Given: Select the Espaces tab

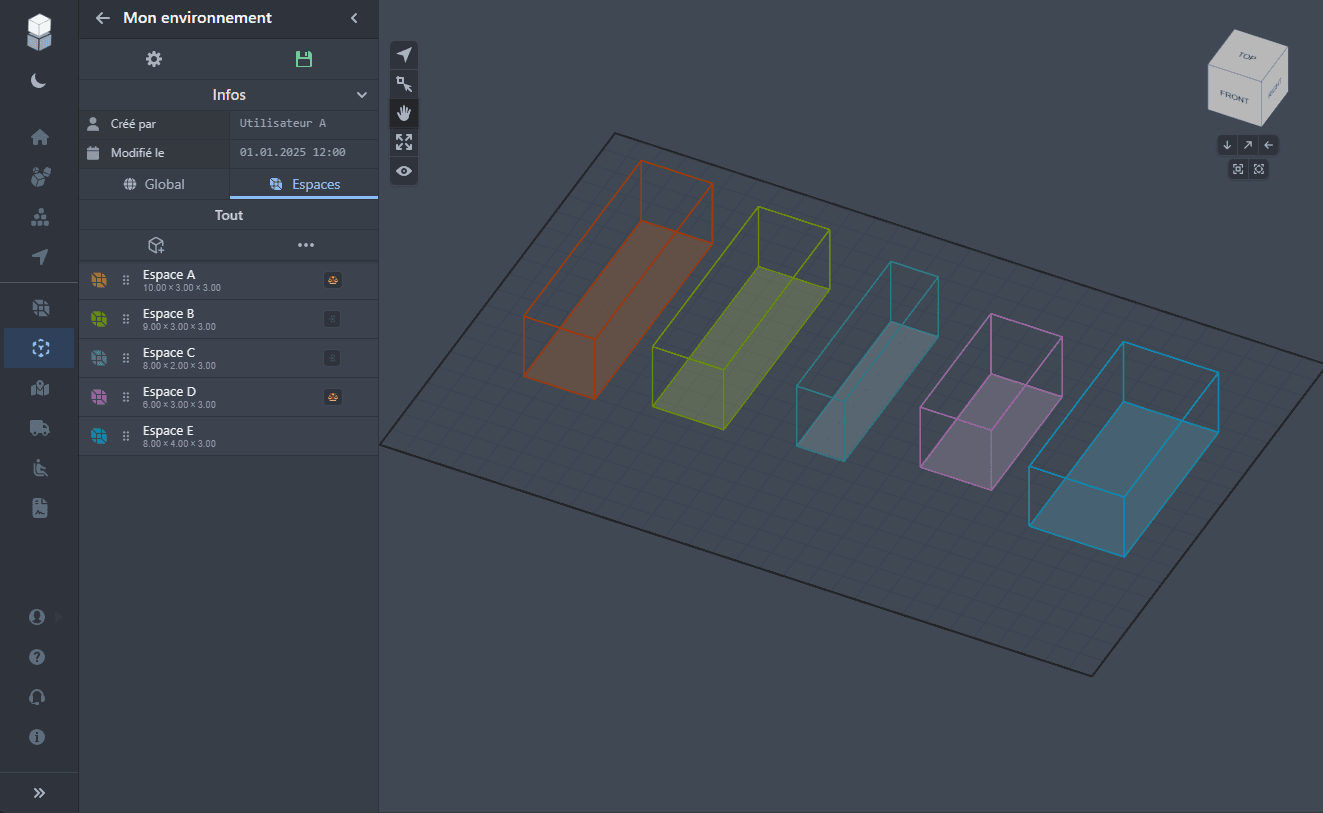Looking at the screenshot, I should tap(304, 184).
